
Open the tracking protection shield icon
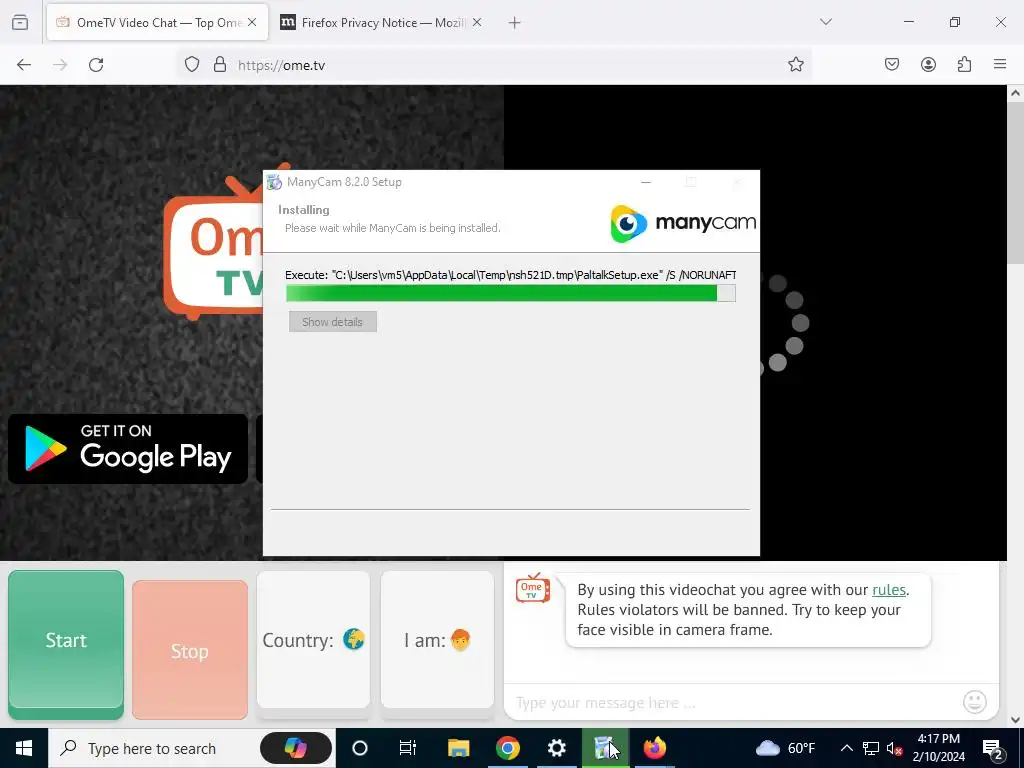click(191, 64)
